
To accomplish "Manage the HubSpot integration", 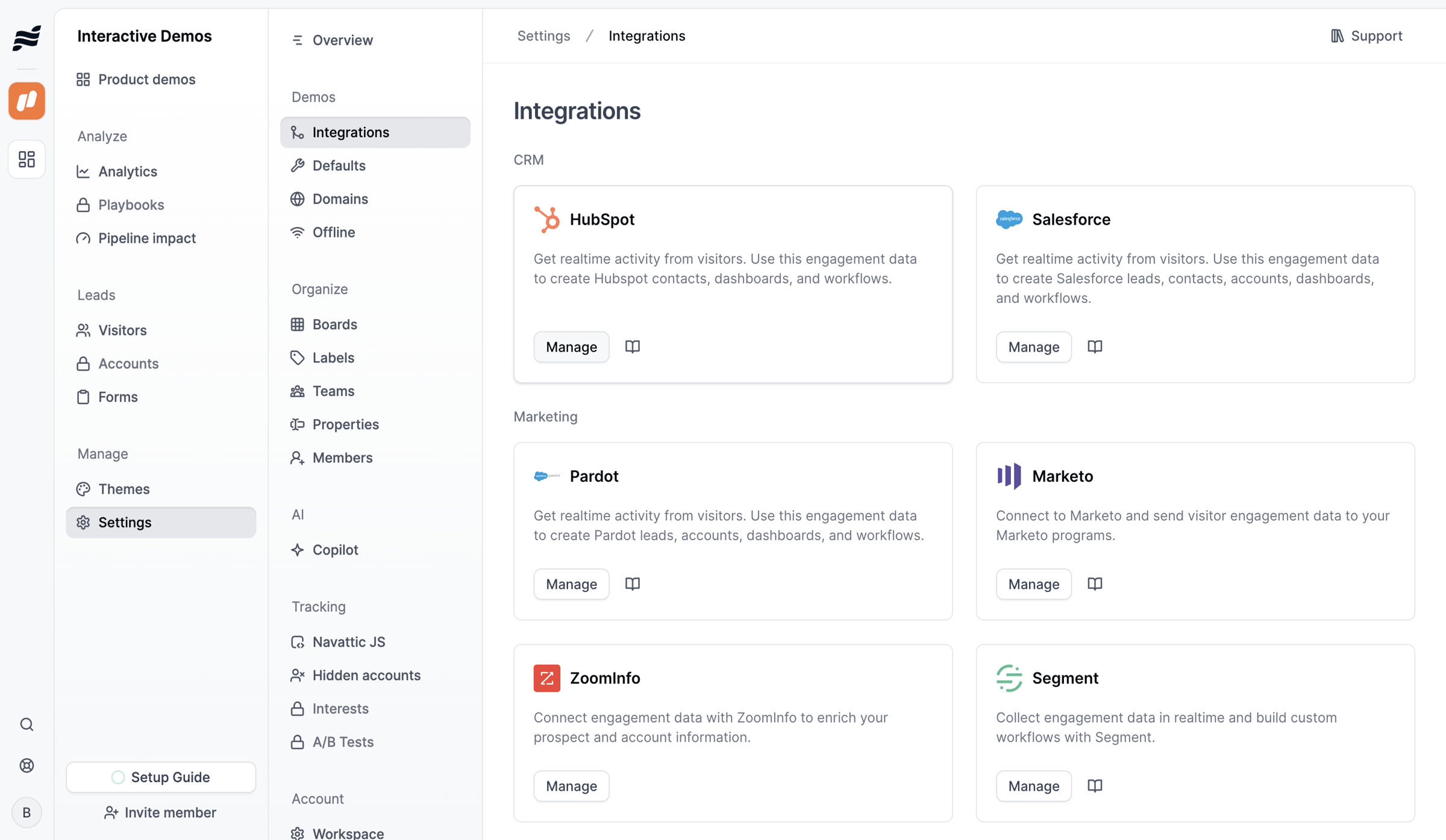I will click(x=571, y=347).
